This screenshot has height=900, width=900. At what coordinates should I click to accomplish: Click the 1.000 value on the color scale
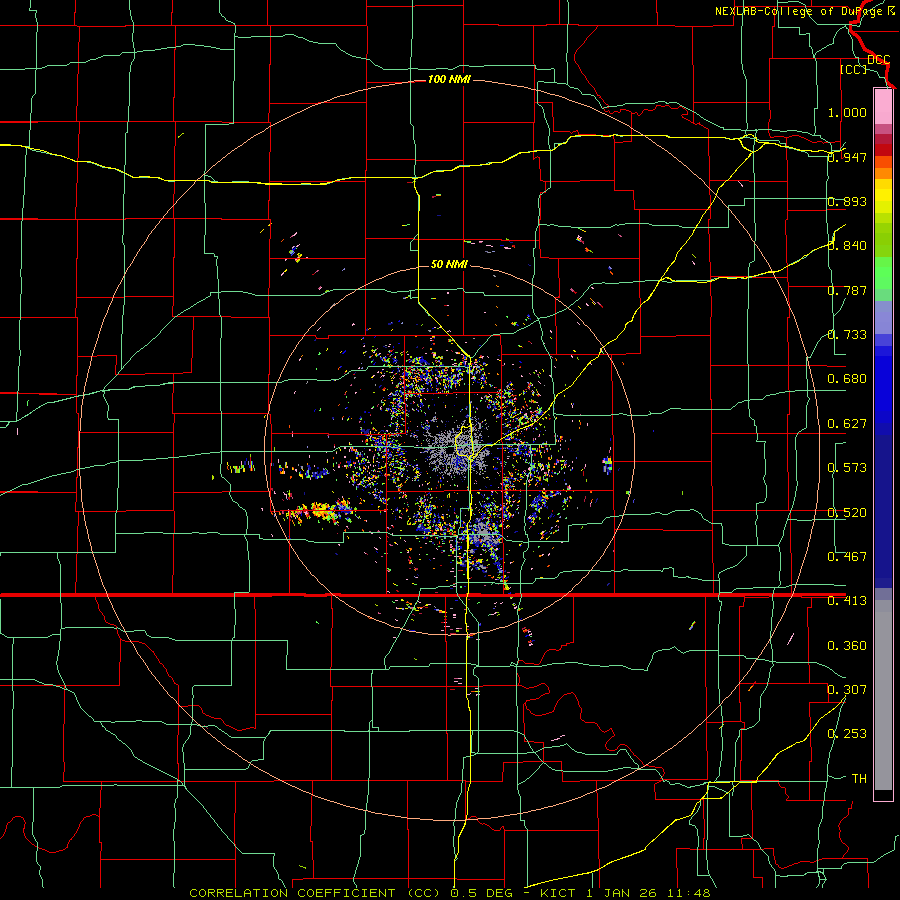coord(847,112)
